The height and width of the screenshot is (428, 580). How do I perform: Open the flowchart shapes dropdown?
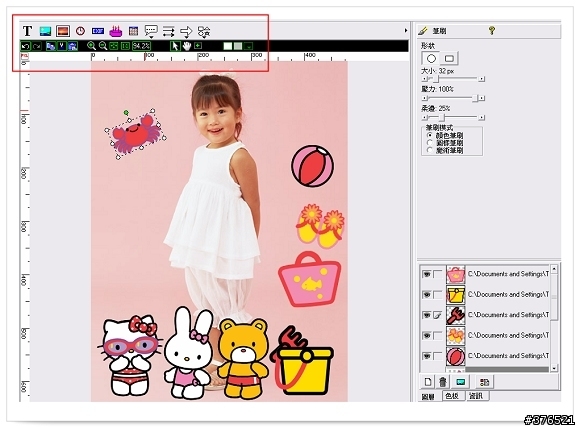tap(204, 32)
